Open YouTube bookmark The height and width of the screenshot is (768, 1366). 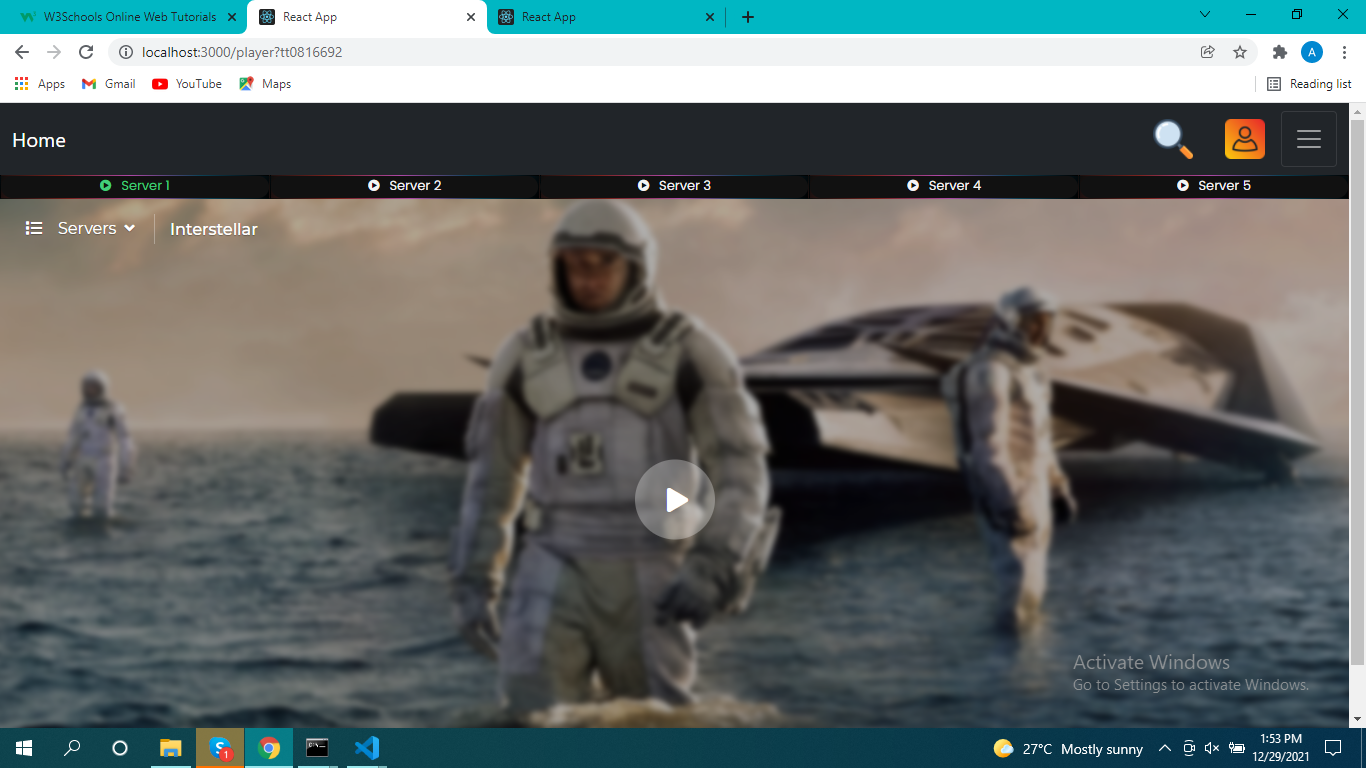point(187,84)
